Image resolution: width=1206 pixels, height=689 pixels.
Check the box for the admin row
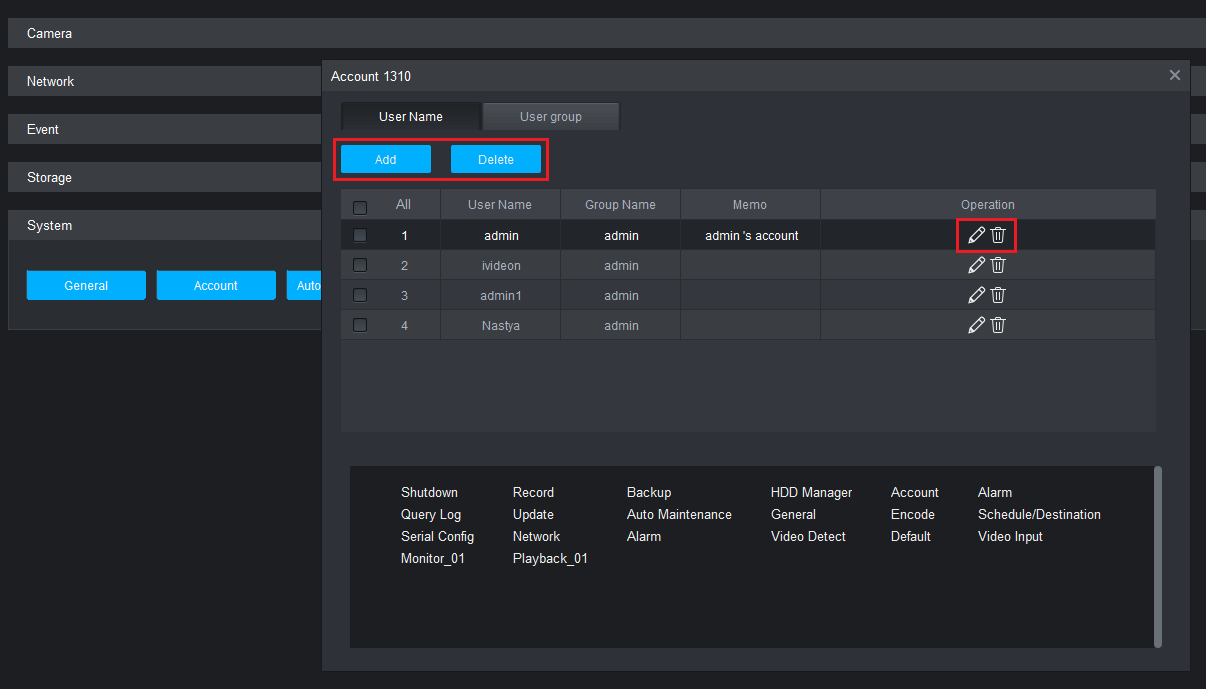point(360,236)
